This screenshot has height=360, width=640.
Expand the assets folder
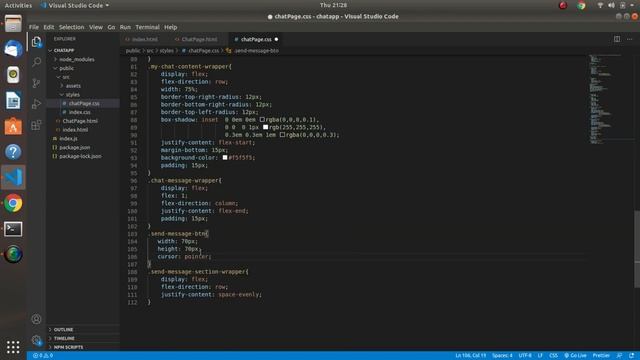tap(73, 86)
